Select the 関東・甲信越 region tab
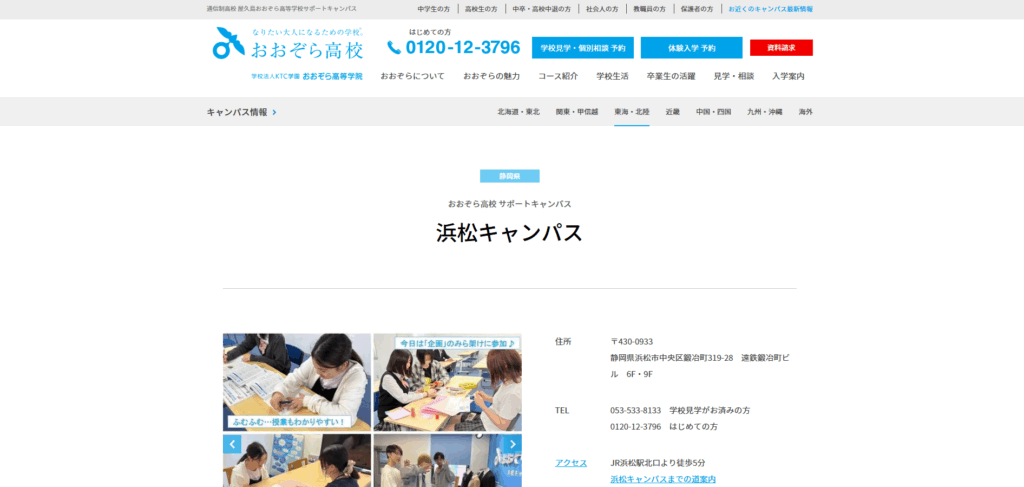 click(577, 112)
